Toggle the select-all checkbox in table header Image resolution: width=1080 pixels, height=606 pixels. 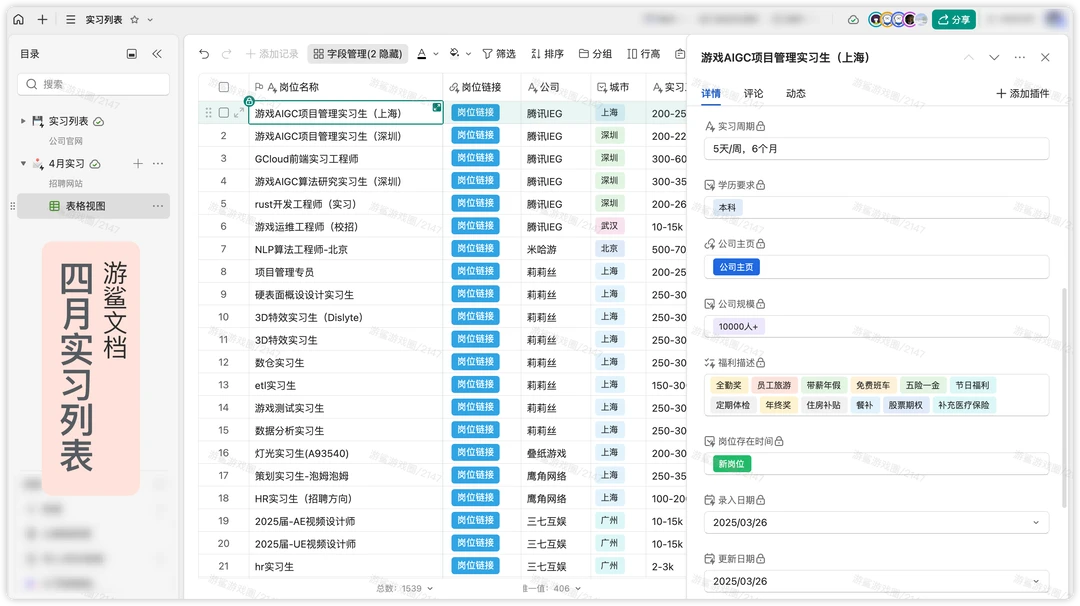click(224, 87)
